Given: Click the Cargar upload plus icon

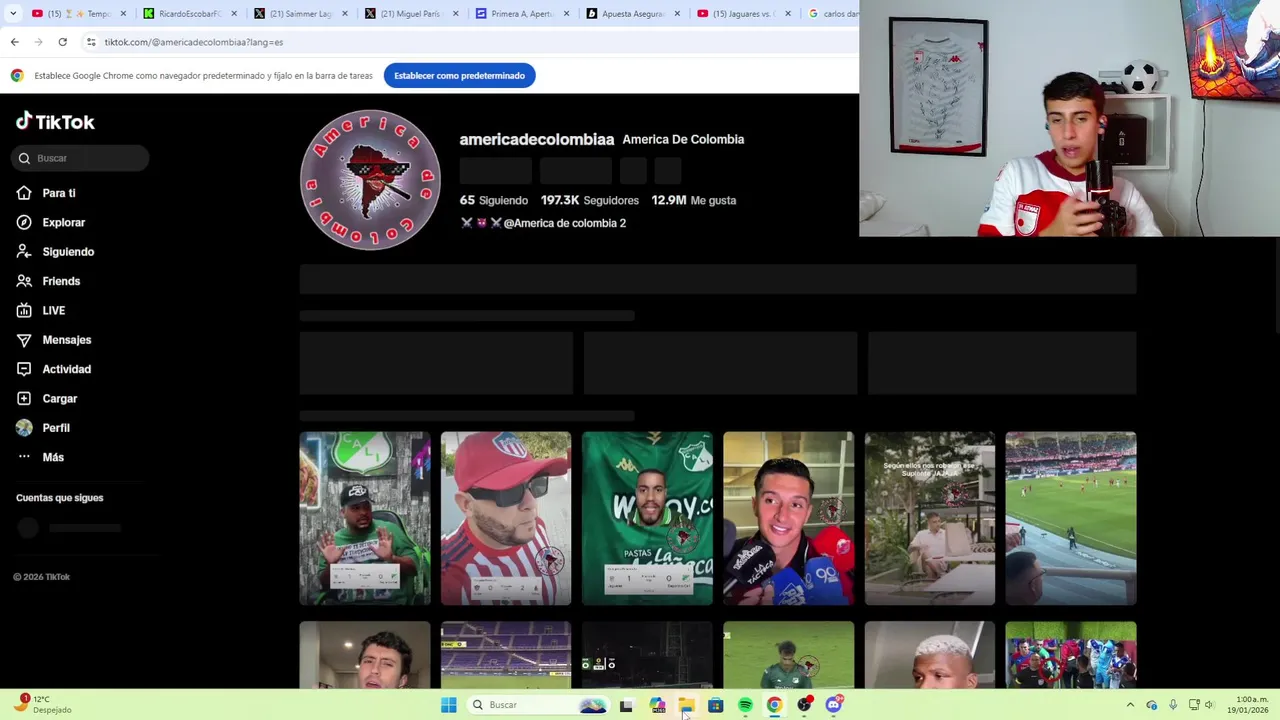Looking at the screenshot, I should point(24,398).
